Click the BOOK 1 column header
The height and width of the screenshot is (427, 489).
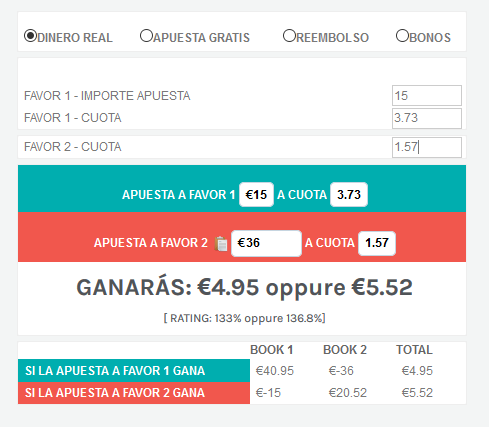click(x=271, y=350)
